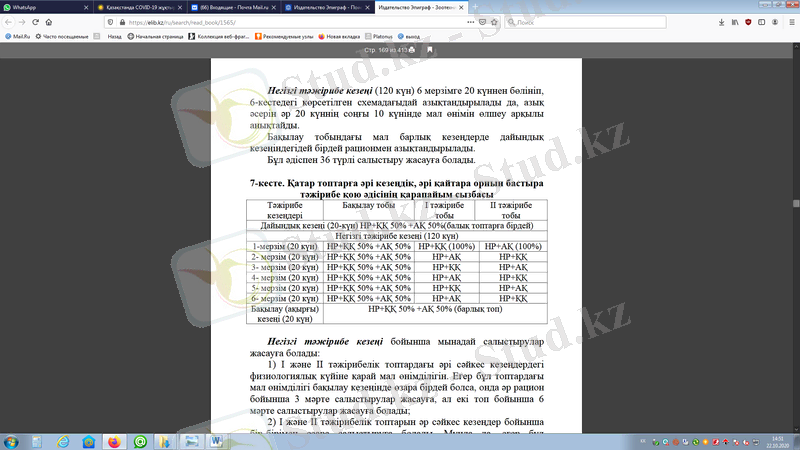The image size is (800, 450).
Task: Click the document vertical scrollbar thumb
Action: point(796,203)
